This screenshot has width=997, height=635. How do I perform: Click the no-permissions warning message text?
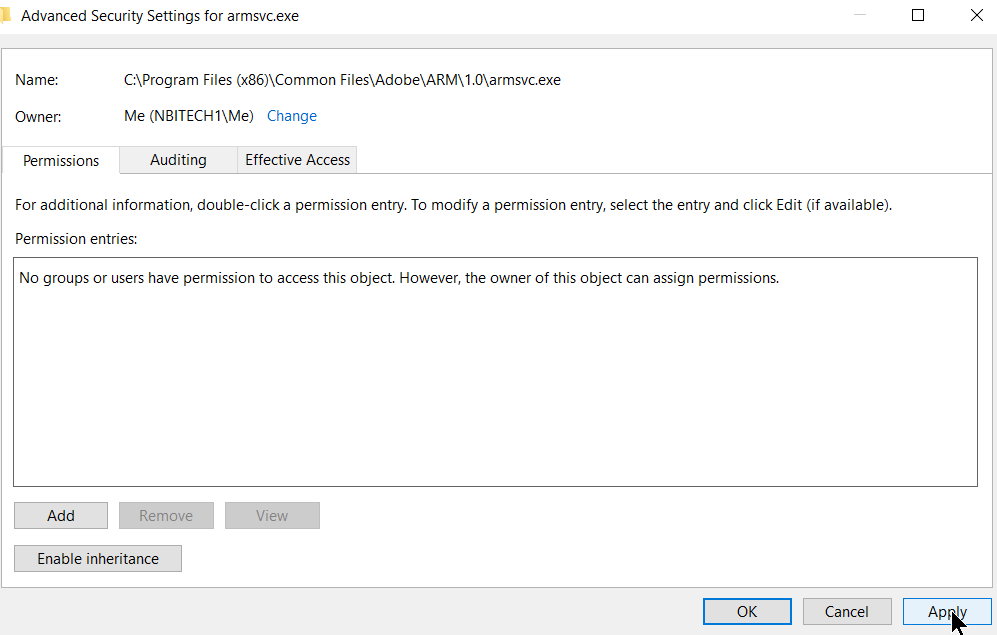(398, 277)
